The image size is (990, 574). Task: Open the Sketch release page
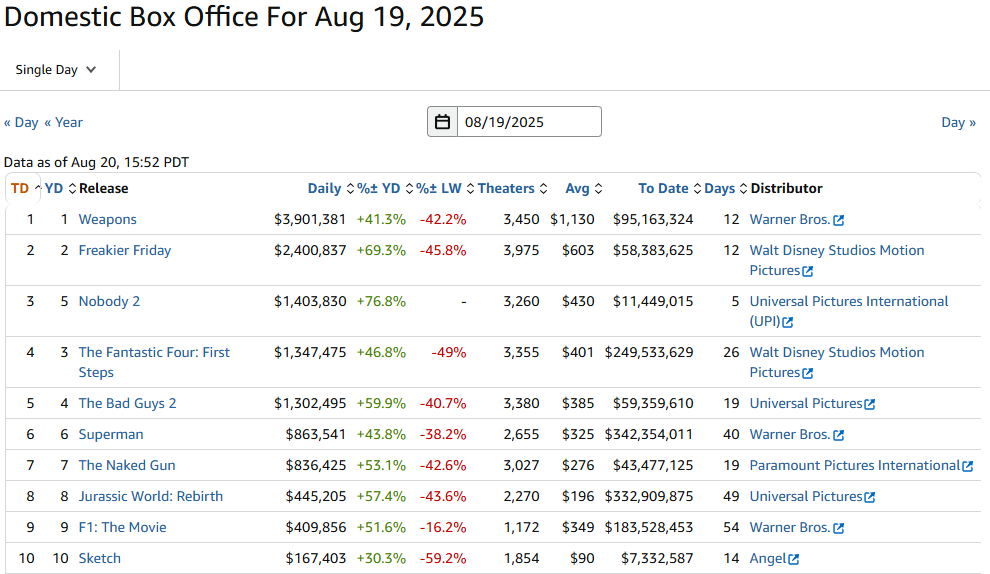pos(100,558)
